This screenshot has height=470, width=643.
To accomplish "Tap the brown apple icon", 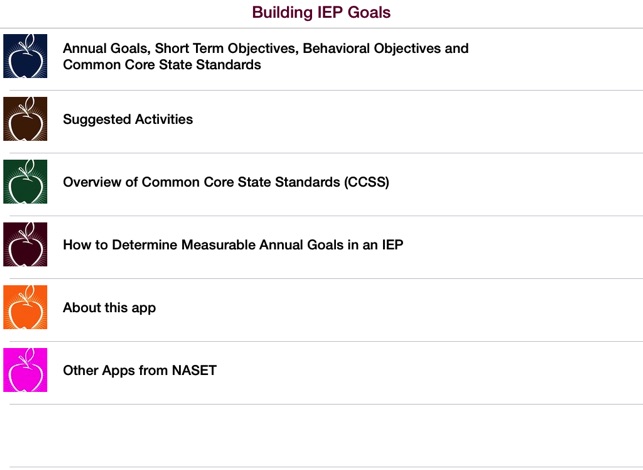I will 25,119.
